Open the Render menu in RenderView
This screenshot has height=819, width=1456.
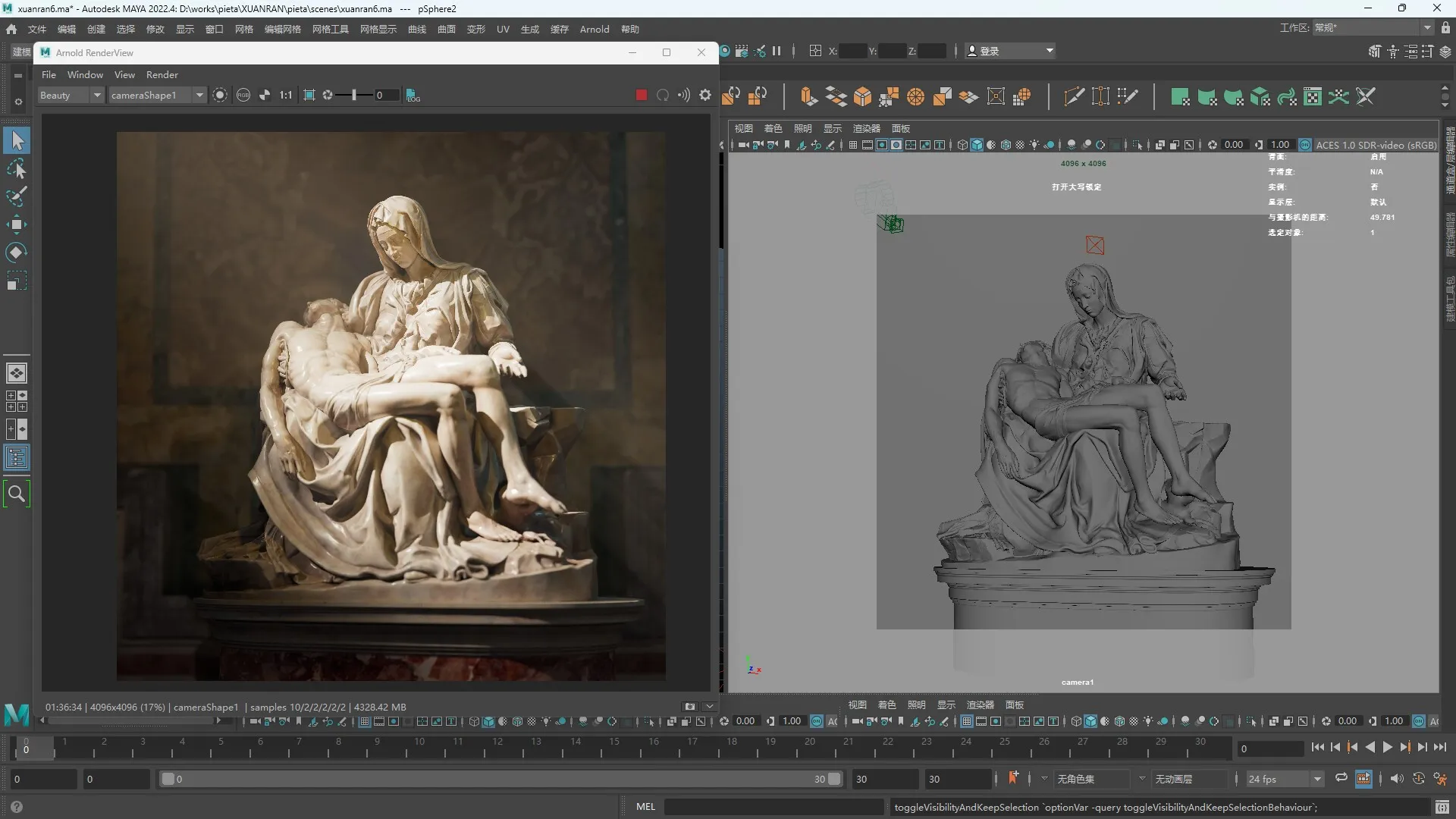point(162,74)
